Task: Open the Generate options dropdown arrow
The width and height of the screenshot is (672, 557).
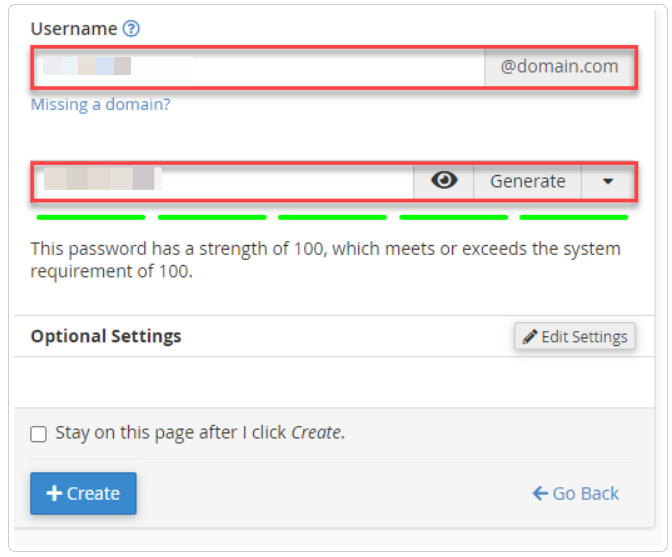Action: point(607,181)
